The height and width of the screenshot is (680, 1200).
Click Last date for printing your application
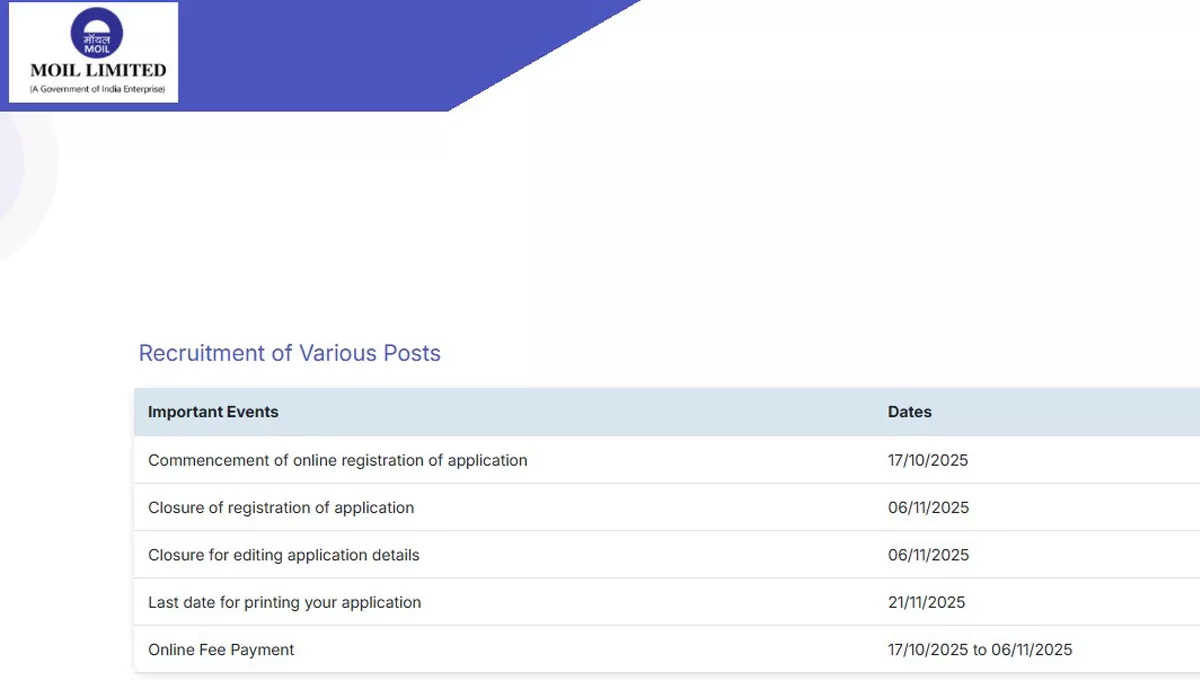[284, 602]
